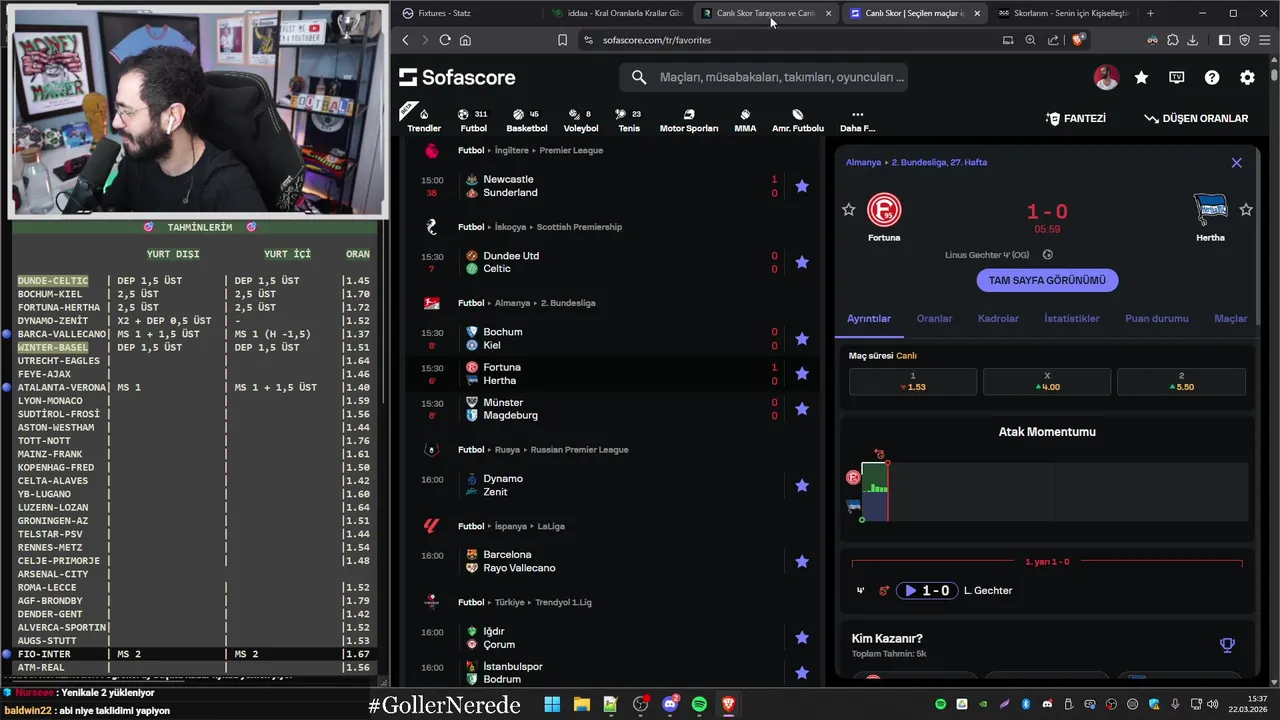
Task: Click the Sofascore logo
Action: 457,77
